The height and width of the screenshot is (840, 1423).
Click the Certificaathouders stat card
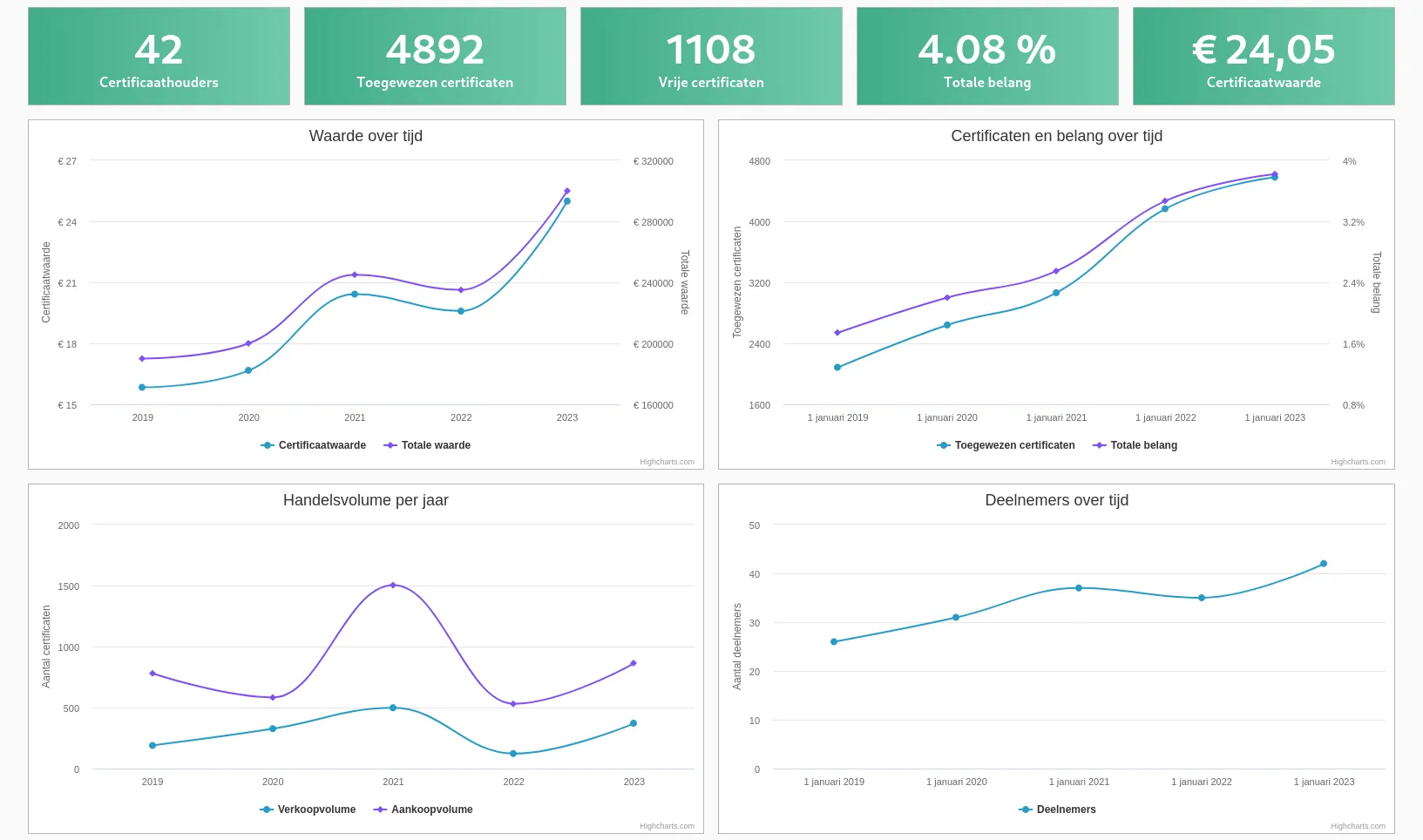pos(159,57)
